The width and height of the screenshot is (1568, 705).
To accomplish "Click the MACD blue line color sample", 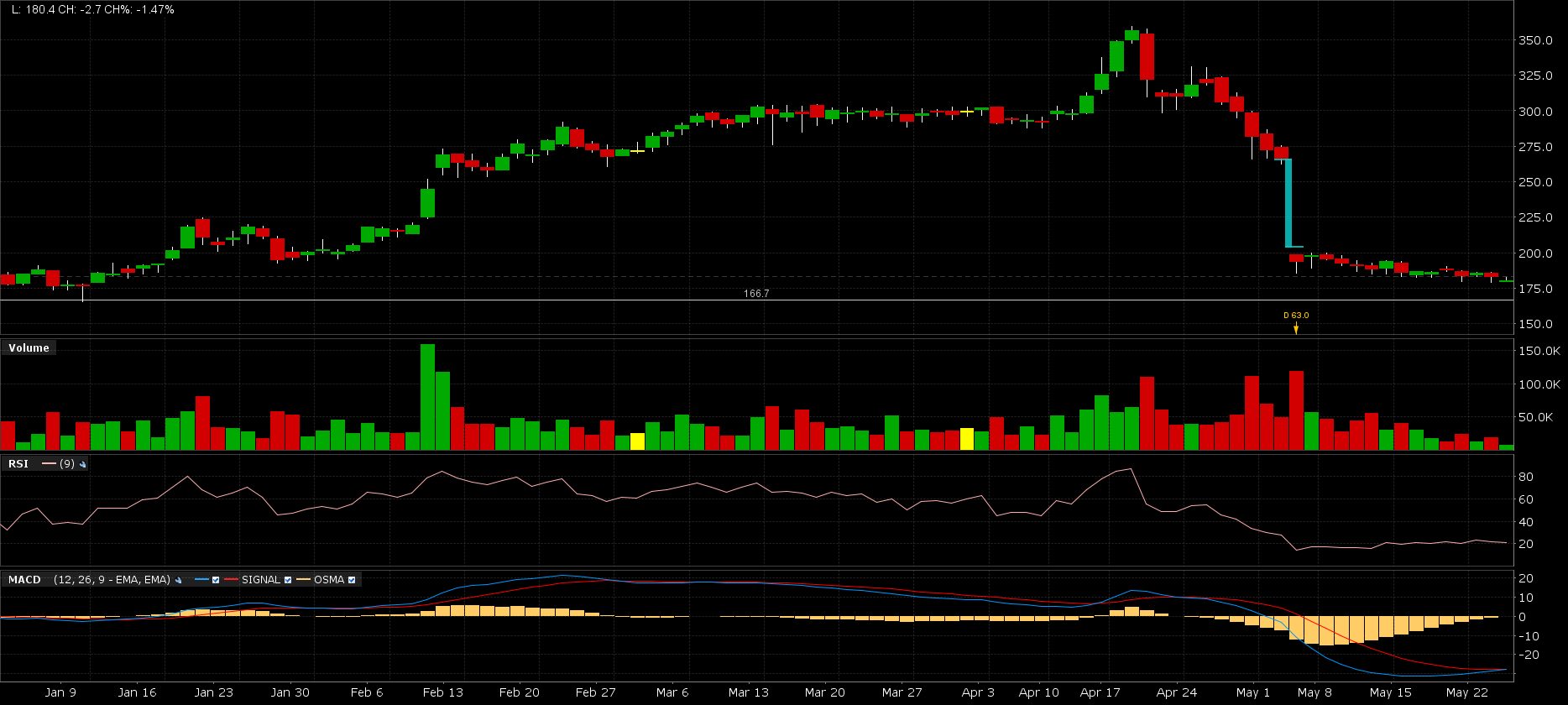I will (x=201, y=580).
